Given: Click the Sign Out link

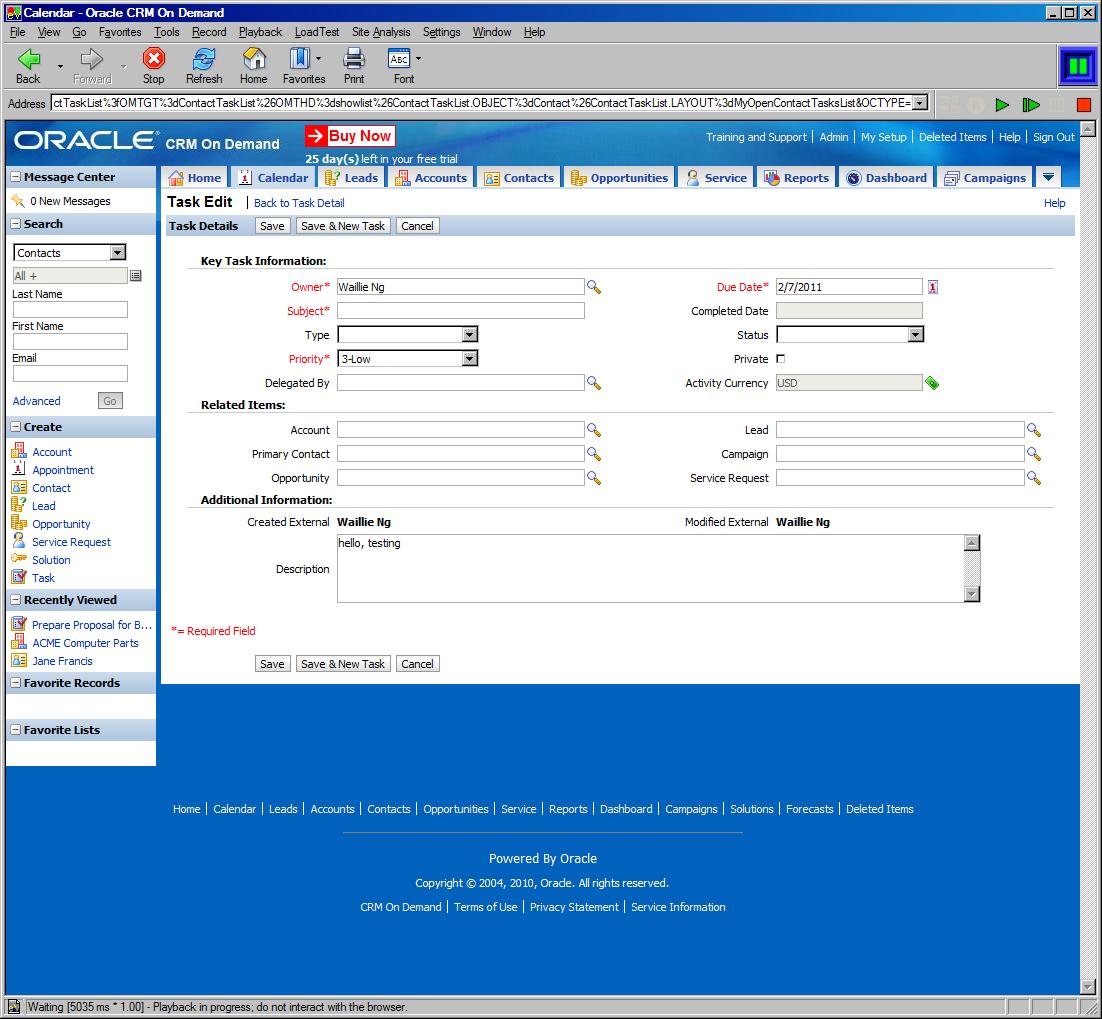Looking at the screenshot, I should click(1054, 137).
